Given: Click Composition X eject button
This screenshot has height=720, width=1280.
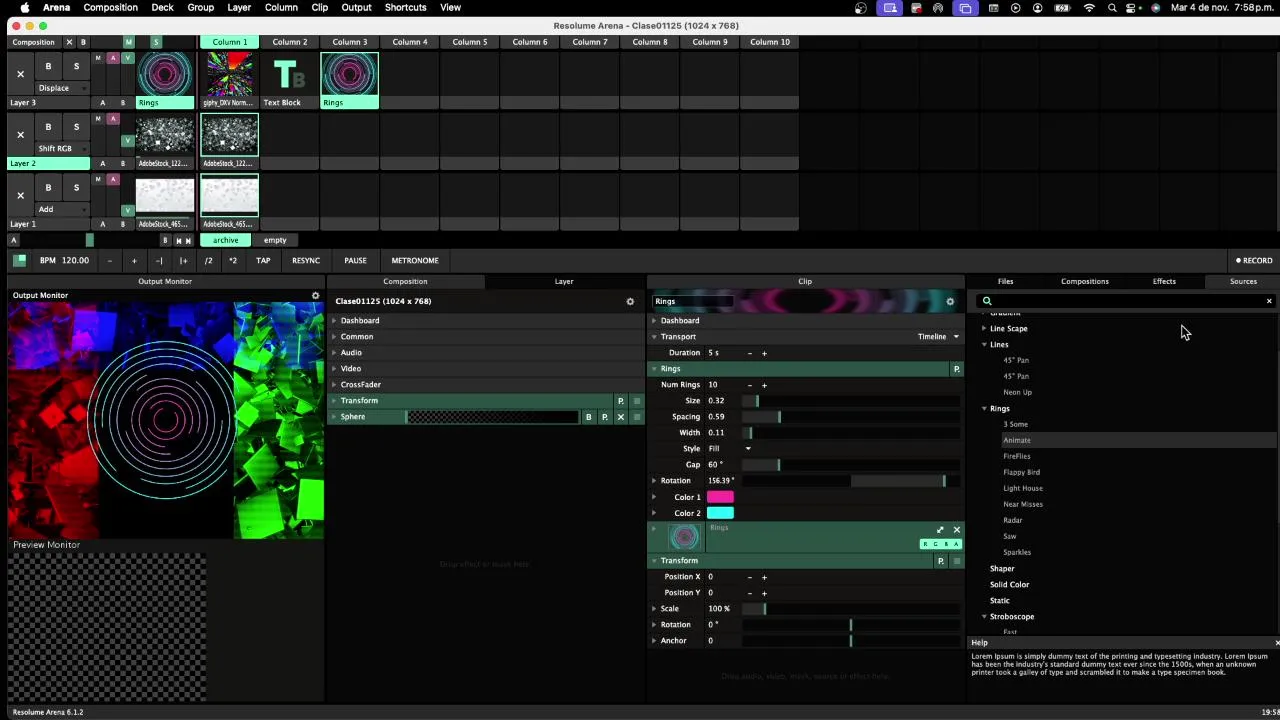Looking at the screenshot, I should tap(69, 42).
